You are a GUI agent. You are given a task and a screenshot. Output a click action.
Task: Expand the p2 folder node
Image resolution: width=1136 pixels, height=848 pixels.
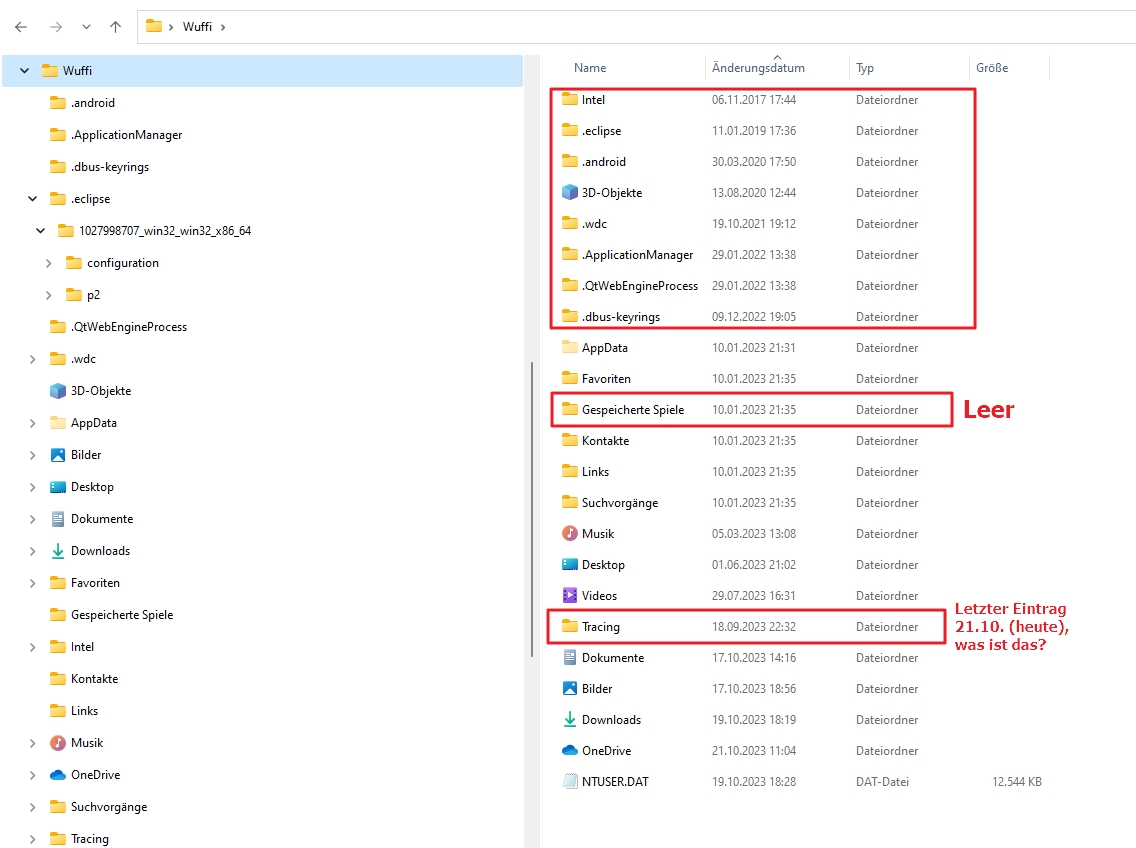tap(49, 295)
